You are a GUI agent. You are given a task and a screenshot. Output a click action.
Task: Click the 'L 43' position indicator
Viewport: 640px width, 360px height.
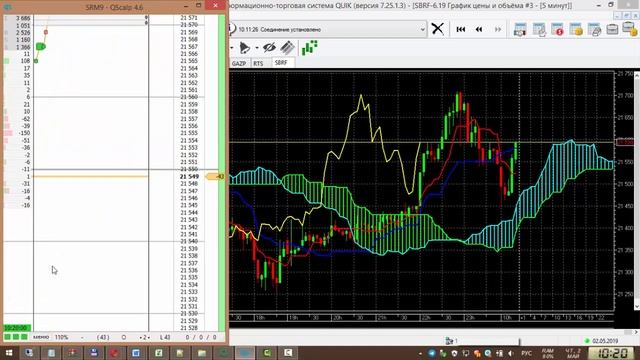(x=165, y=338)
